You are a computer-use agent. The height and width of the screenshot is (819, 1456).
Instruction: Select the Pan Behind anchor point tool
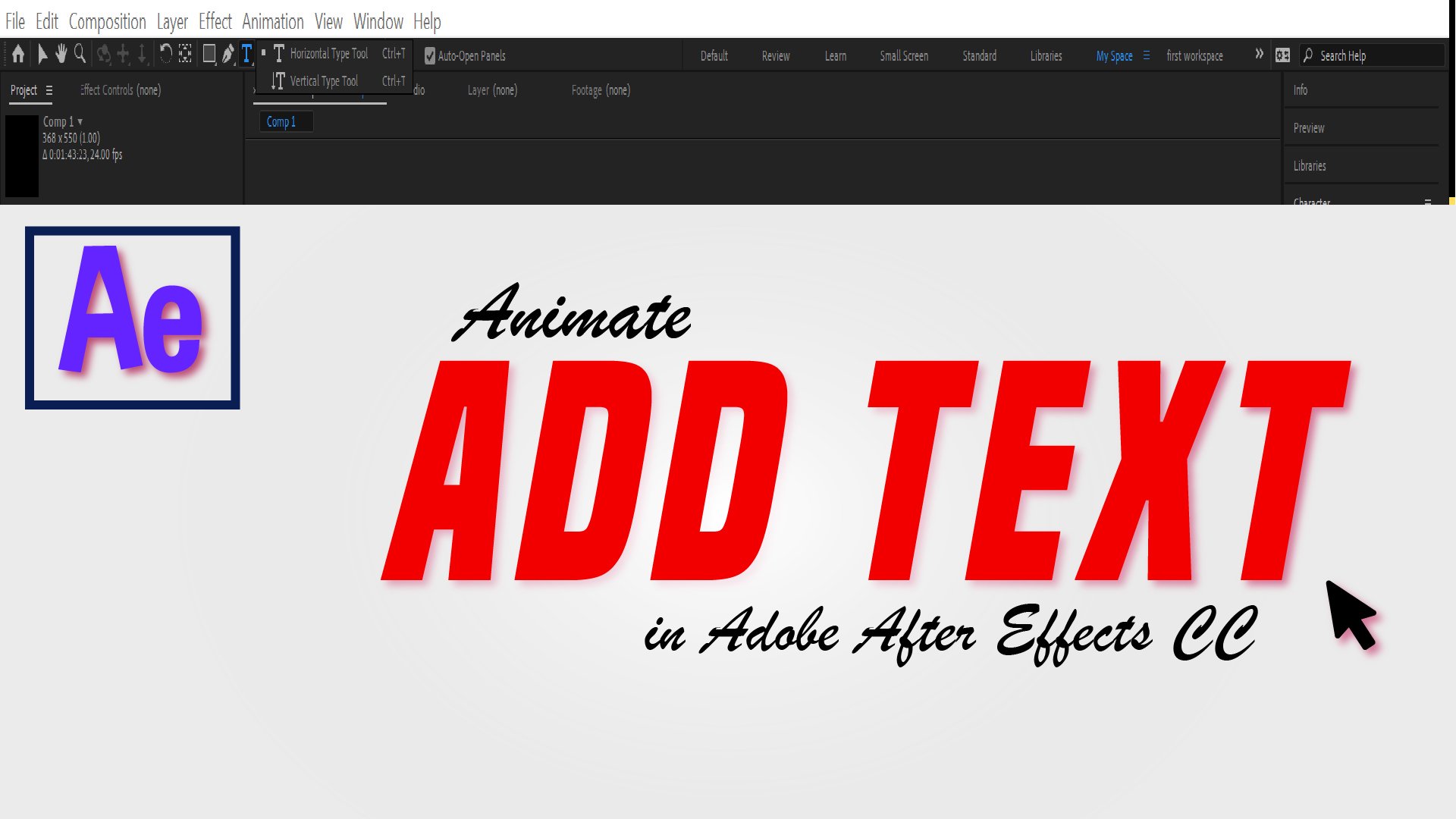point(185,53)
